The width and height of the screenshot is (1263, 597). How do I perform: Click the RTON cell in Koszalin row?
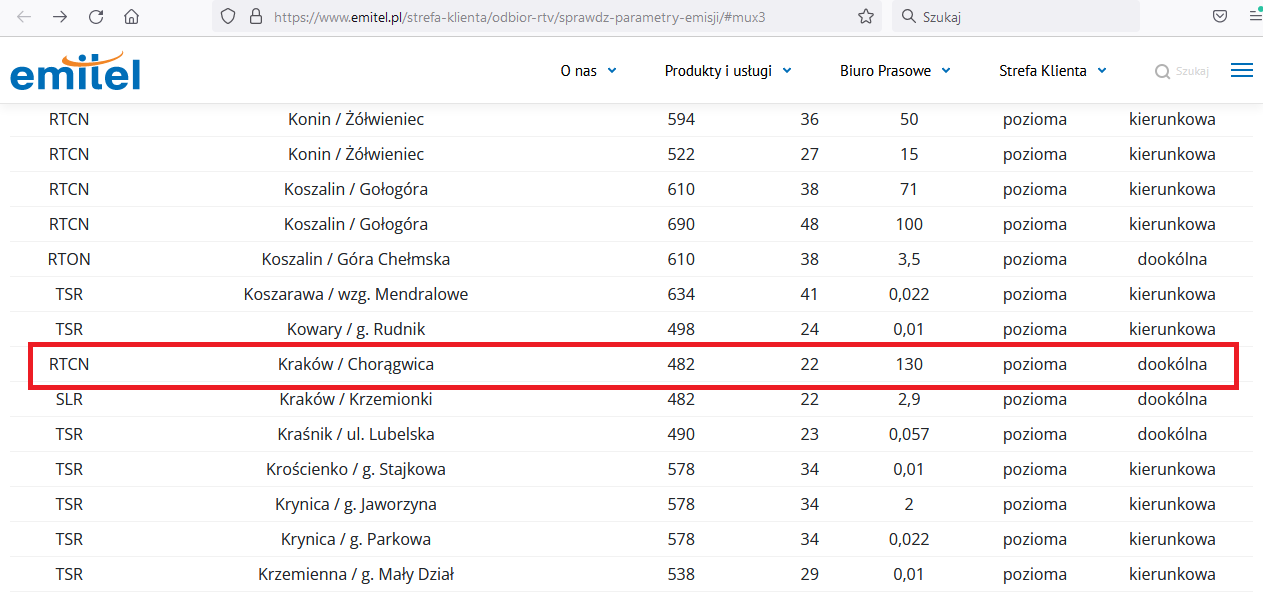pos(69,260)
